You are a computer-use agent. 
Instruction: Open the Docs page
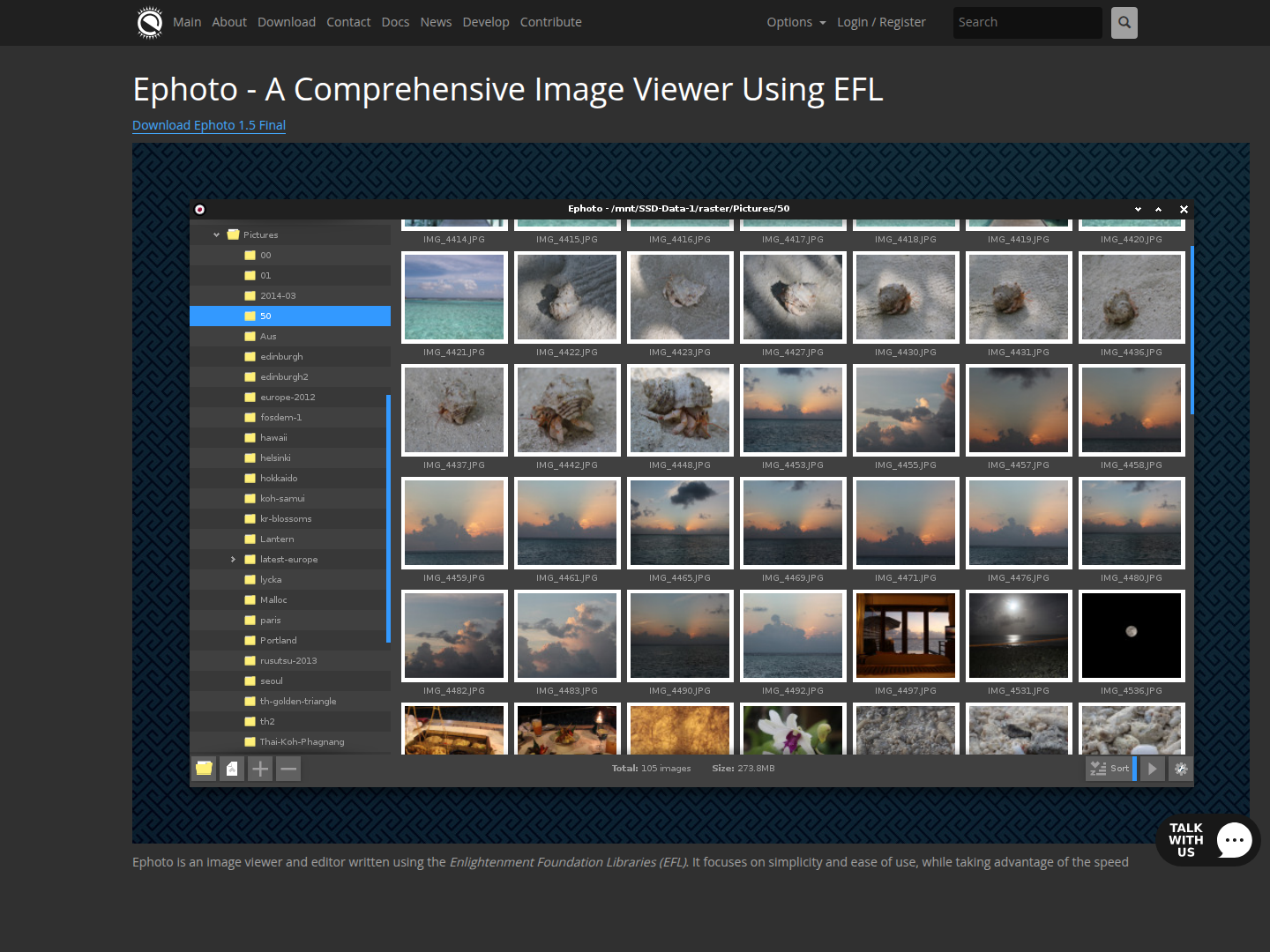395,22
